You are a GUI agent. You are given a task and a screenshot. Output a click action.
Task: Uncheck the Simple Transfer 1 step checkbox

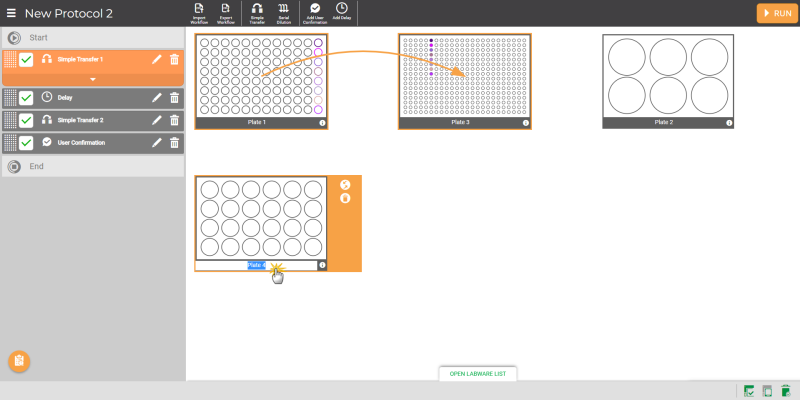pos(26,60)
